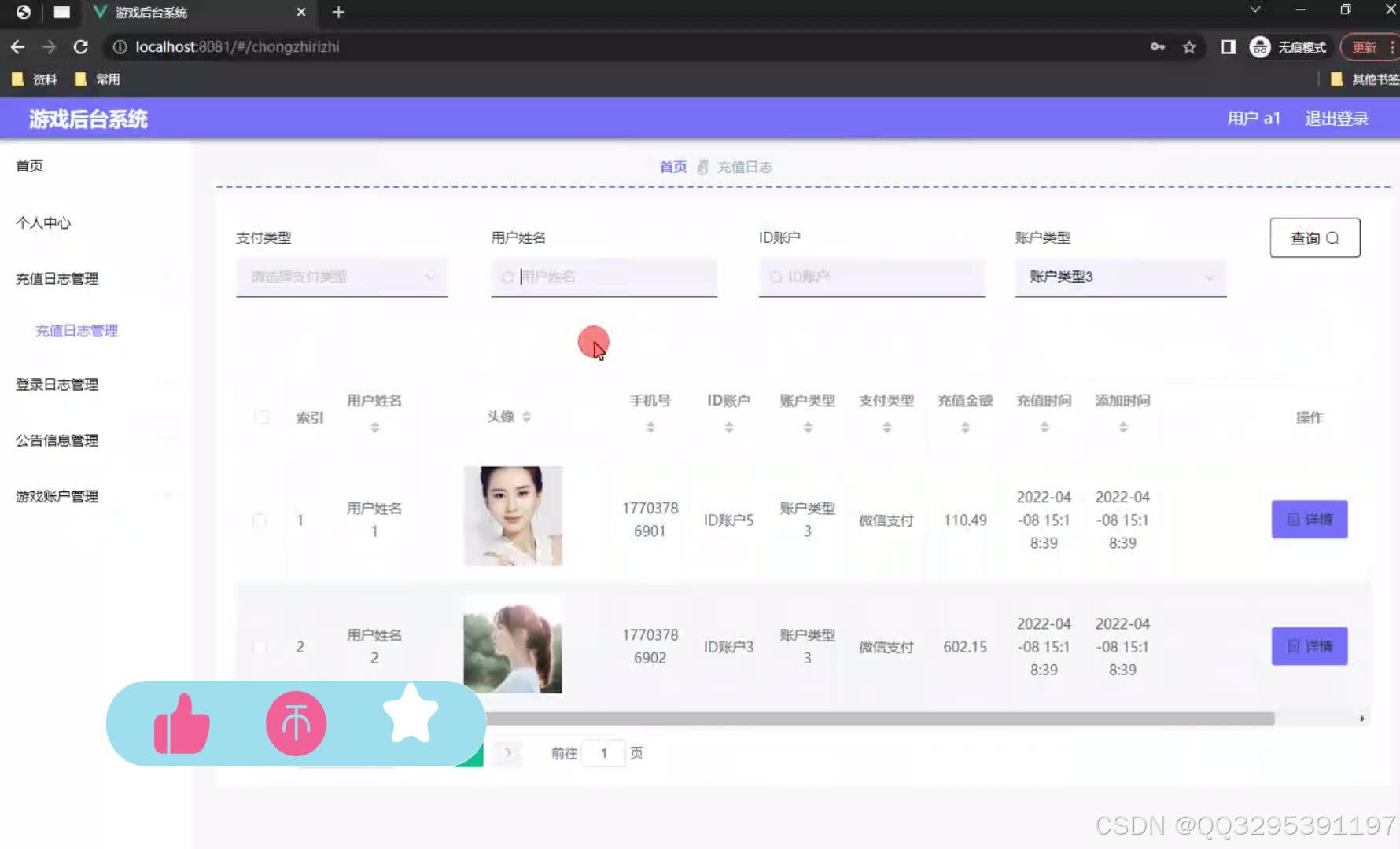The height and width of the screenshot is (849, 1400).
Task: Sort by 充值时间 column arrows
Action: point(1044,428)
